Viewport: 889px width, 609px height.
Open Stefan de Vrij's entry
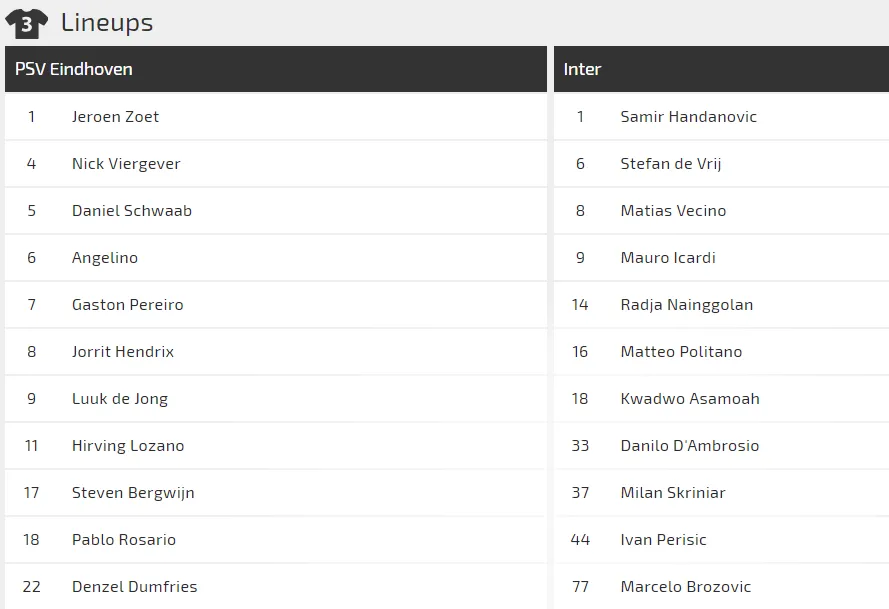click(670, 164)
